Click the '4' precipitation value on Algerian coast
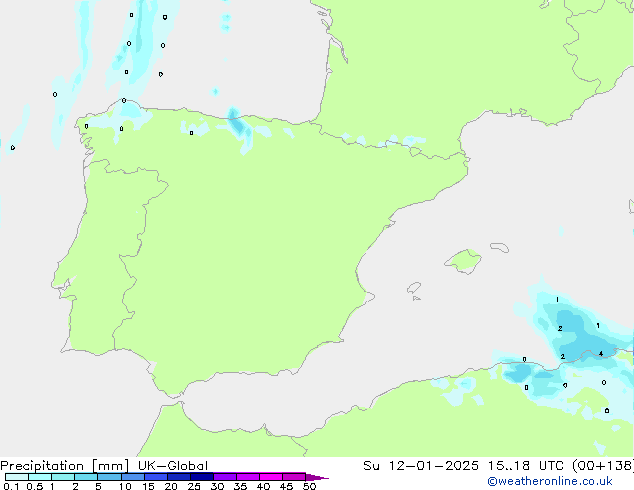Viewport: 634px width, 490px height. 601,354
